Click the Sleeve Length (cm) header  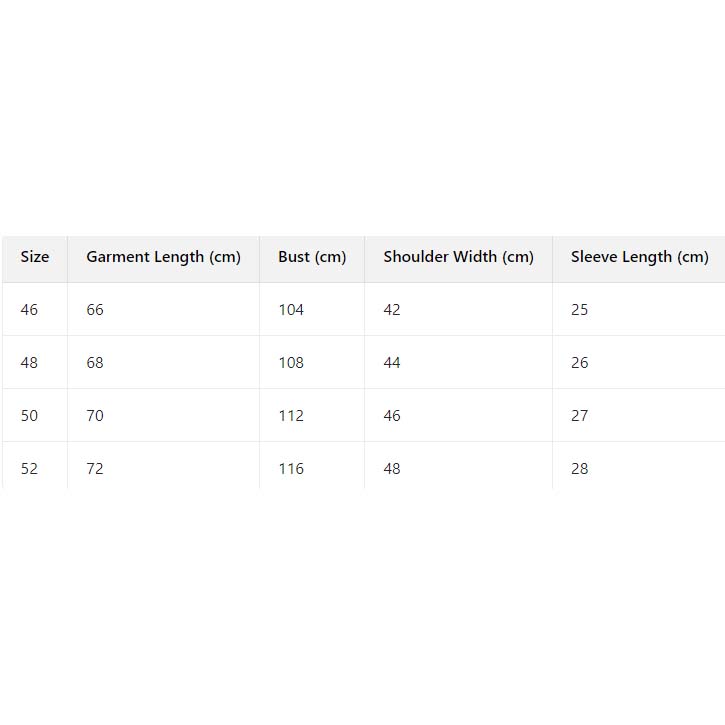click(639, 257)
